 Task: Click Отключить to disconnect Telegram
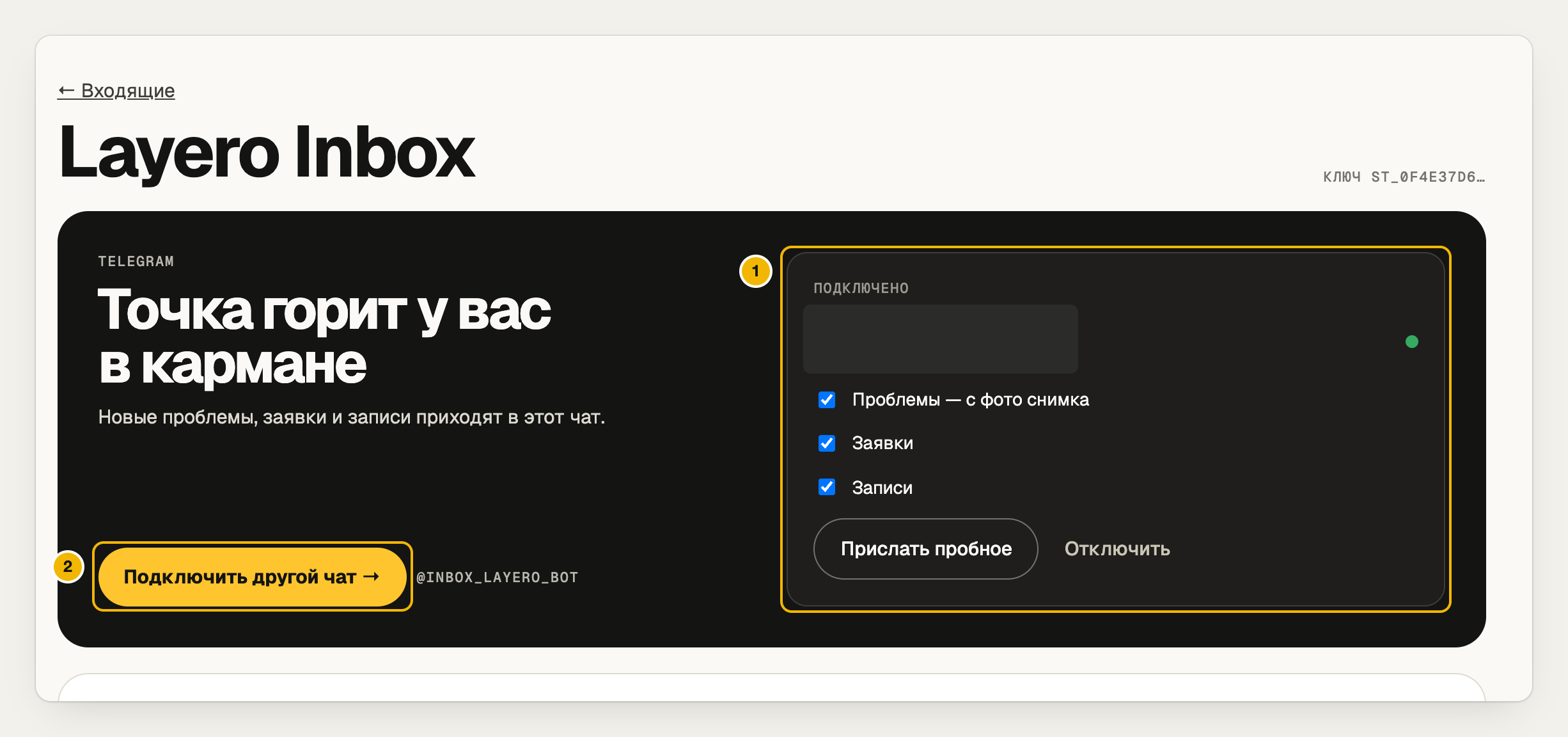pos(1117,549)
